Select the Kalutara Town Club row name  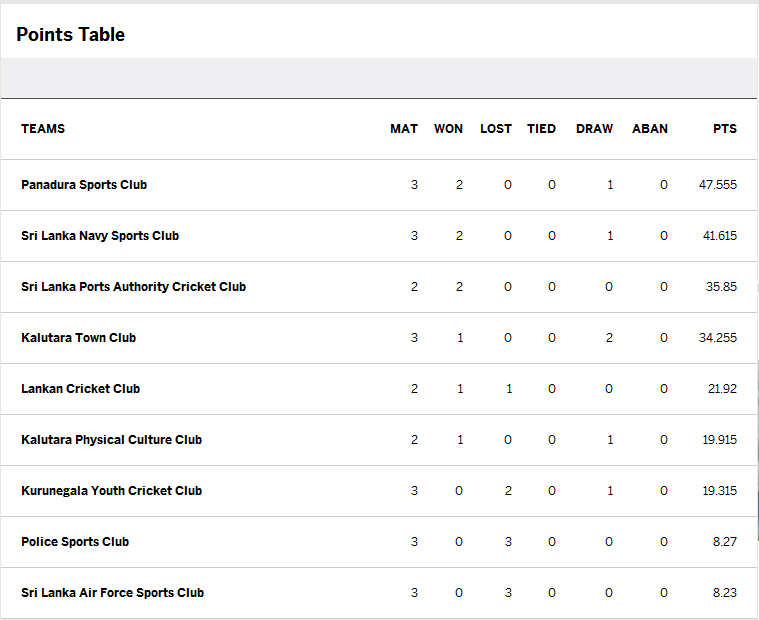pos(78,338)
